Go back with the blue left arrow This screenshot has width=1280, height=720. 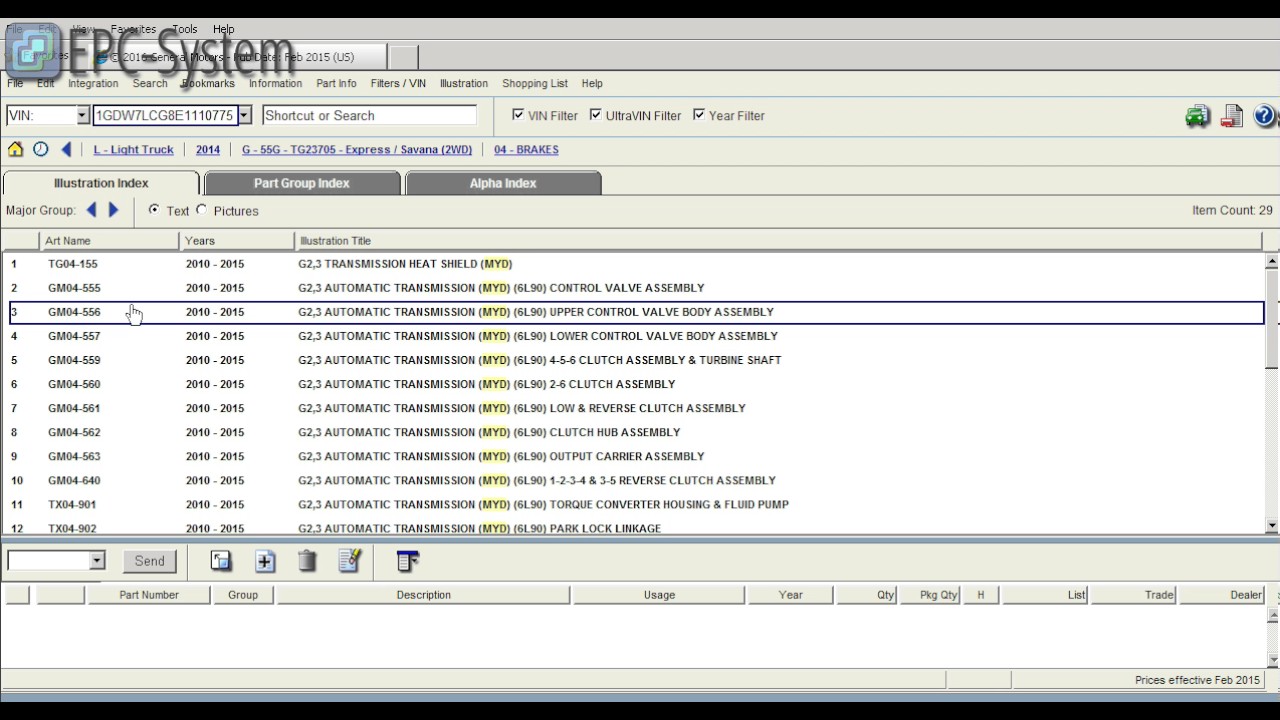coord(66,149)
